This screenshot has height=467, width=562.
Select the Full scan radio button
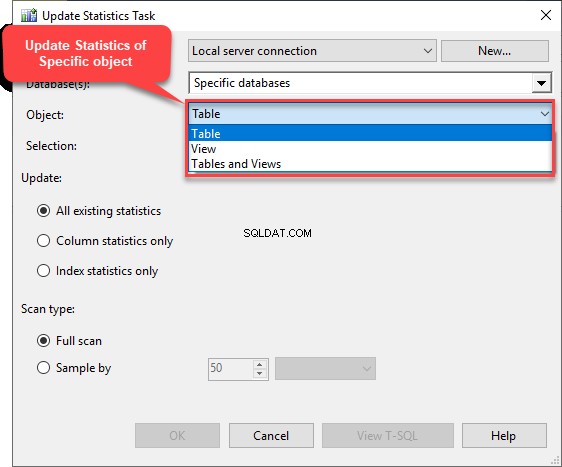[43, 340]
